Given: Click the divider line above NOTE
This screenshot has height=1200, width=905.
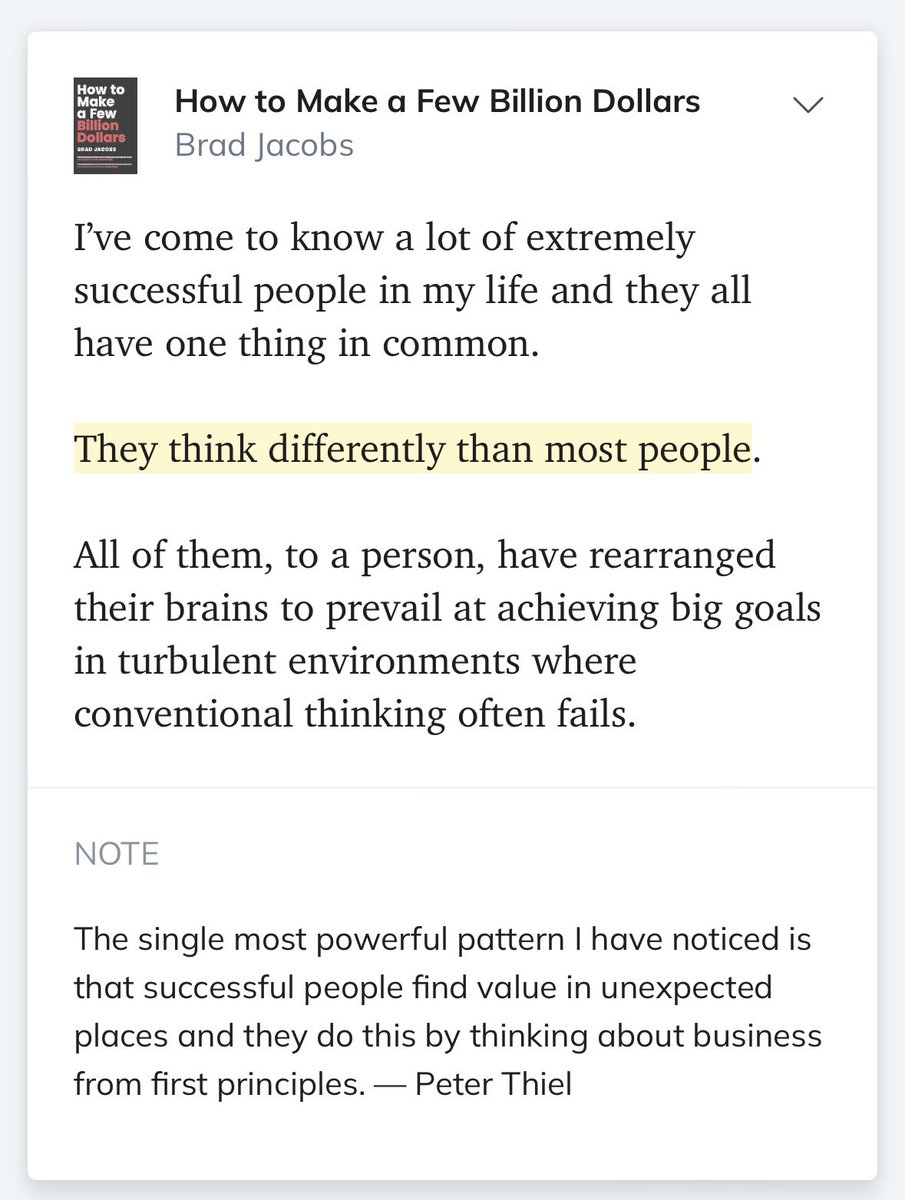Looking at the screenshot, I should tap(452, 788).
